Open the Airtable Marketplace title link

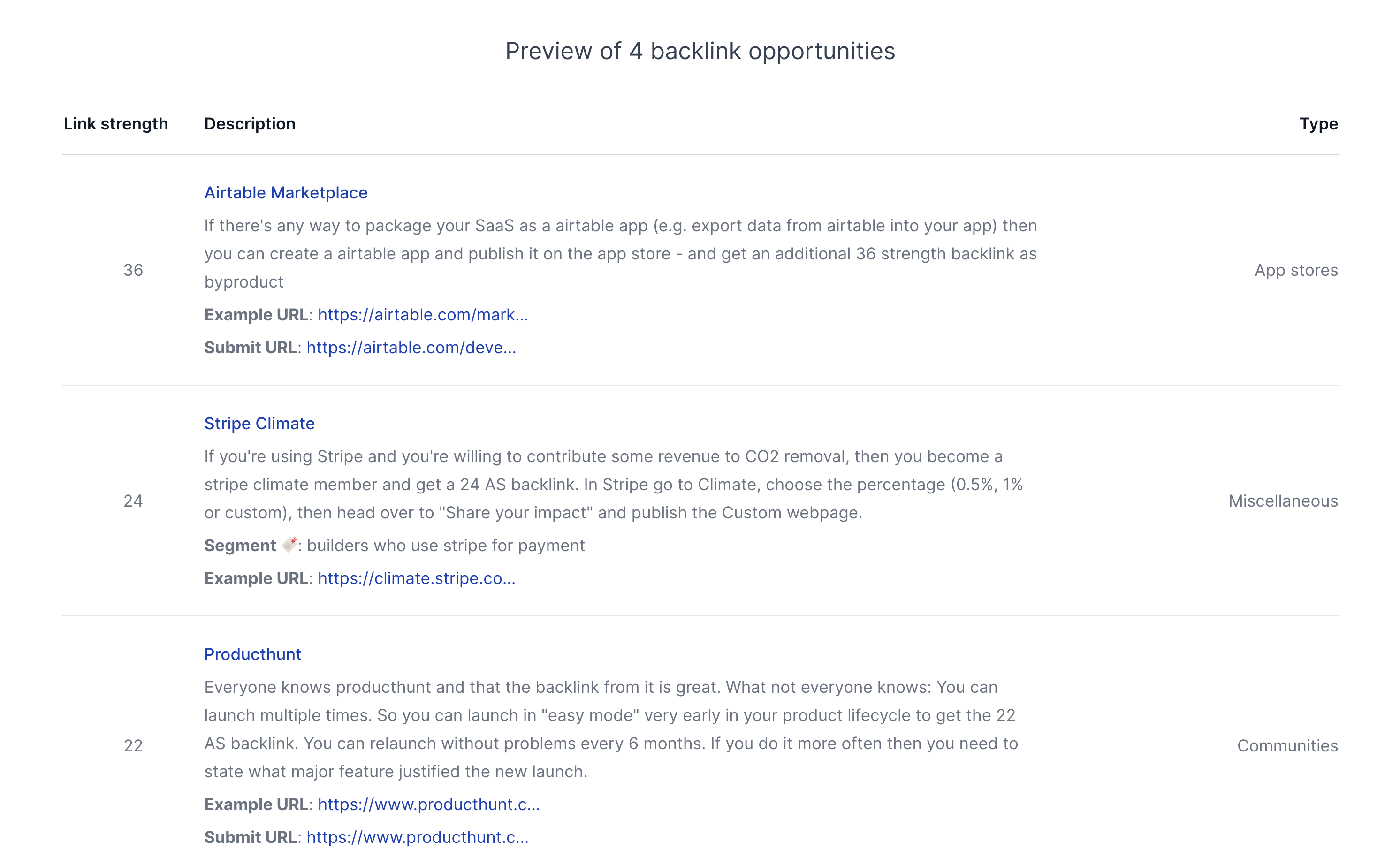(286, 193)
